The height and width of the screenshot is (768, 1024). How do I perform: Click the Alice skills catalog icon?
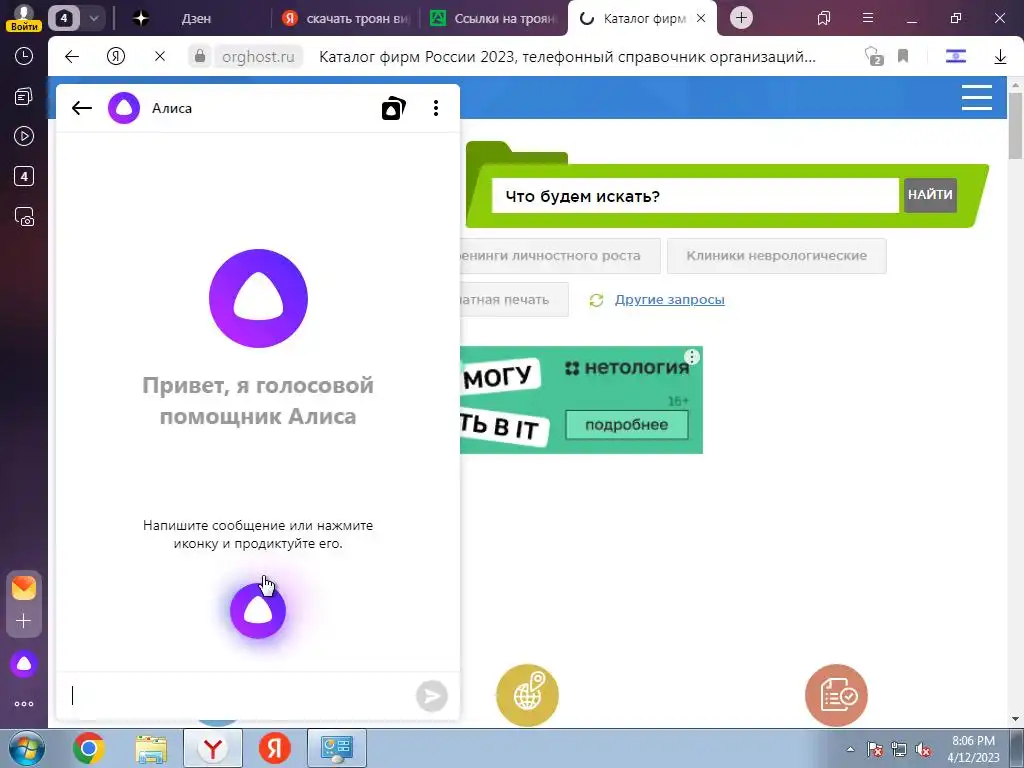pos(393,108)
